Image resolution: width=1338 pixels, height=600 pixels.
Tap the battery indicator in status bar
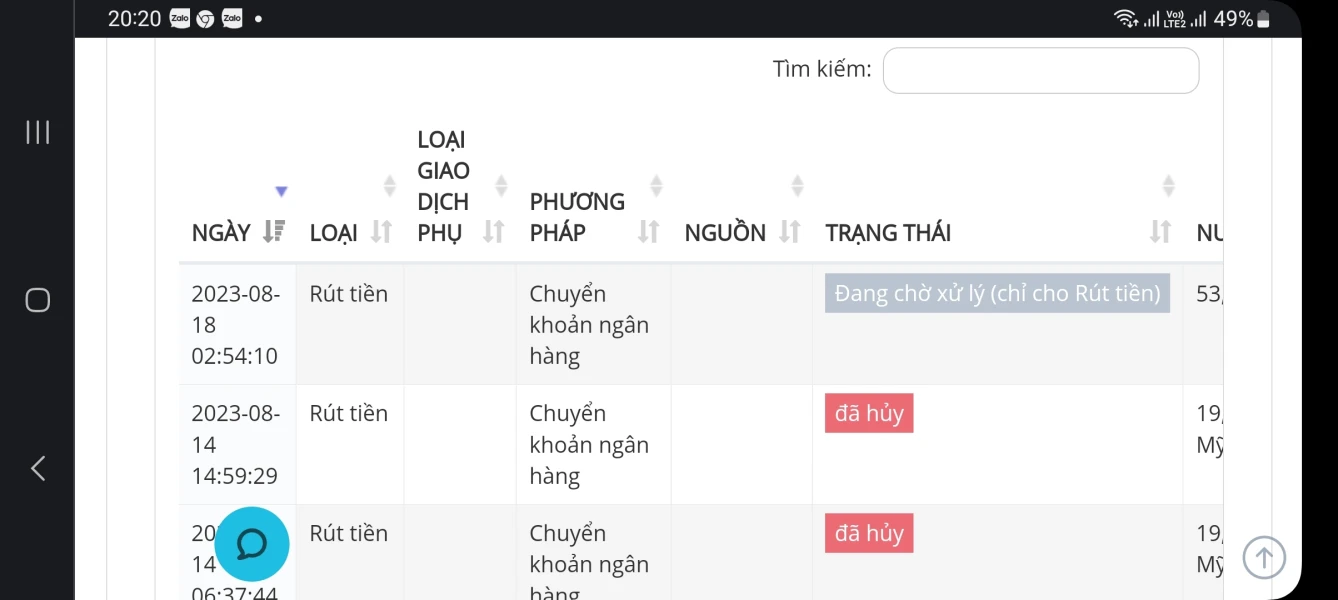coord(1263,19)
